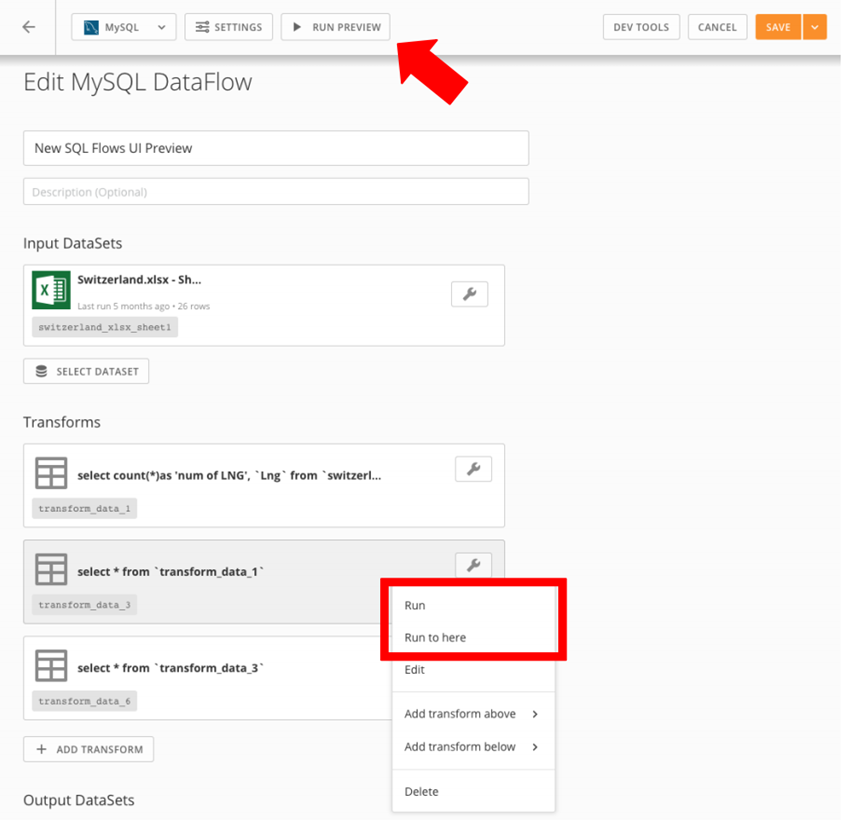
Task: Click the Switzerland.xlsx - Sh... dataset title
Action: 139,280
